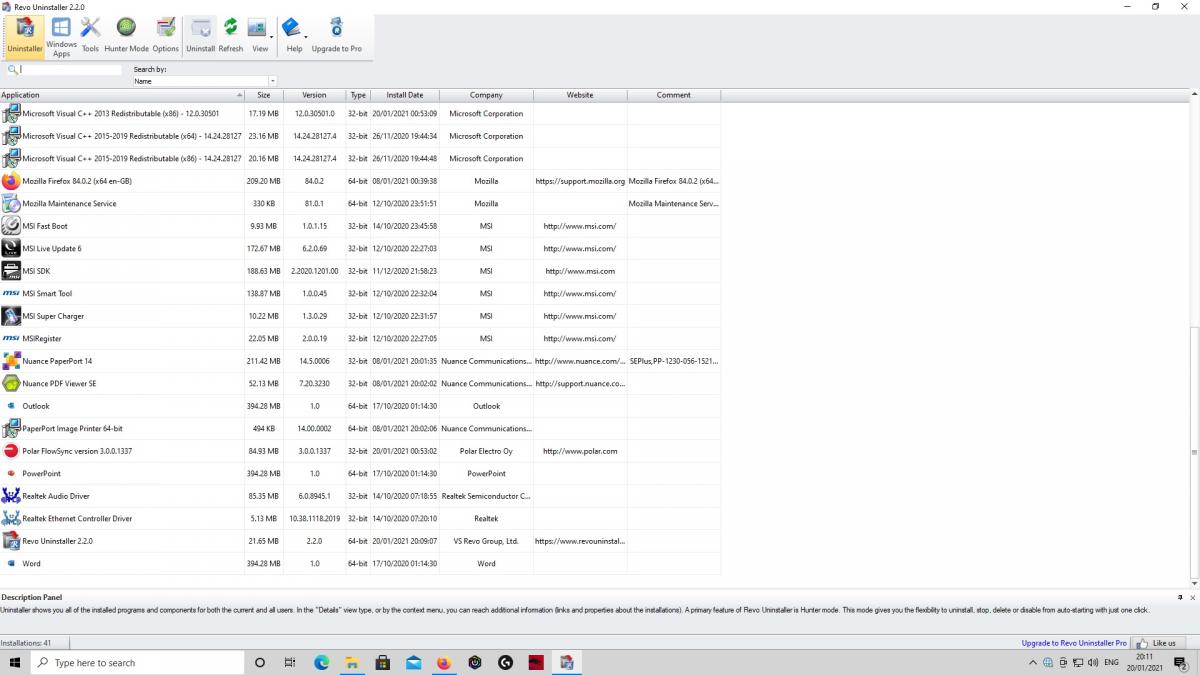Viewport: 1200px width, 675px height.
Task: Select the Outlook app icon
Action: pyautogui.click(x=11, y=406)
